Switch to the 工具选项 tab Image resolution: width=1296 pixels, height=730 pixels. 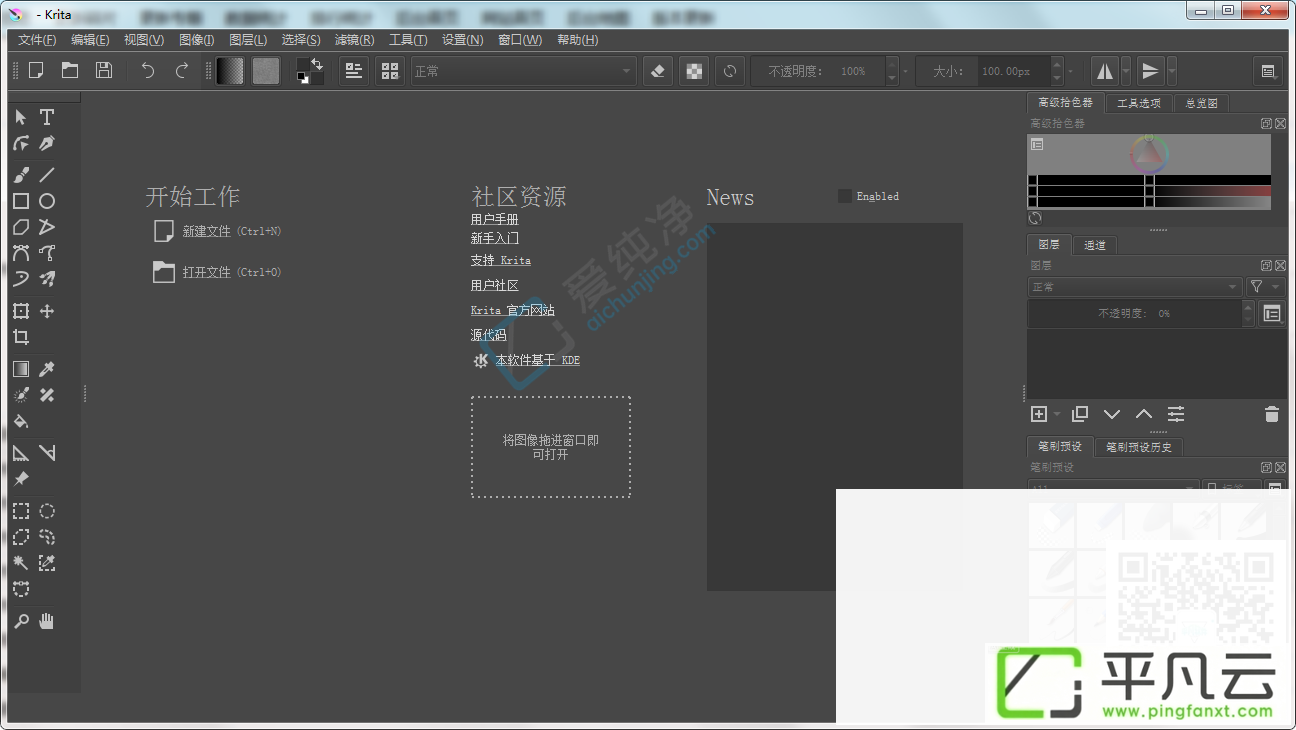1139,103
